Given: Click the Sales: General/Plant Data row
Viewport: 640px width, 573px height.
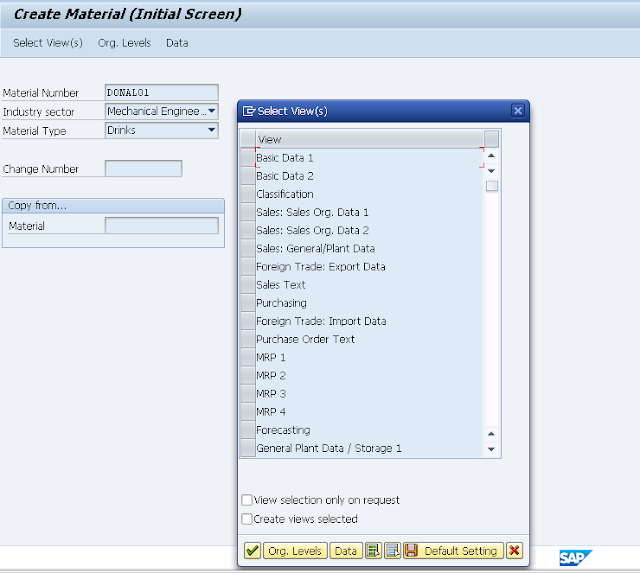Looking at the screenshot, I should (x=369, y=249).
